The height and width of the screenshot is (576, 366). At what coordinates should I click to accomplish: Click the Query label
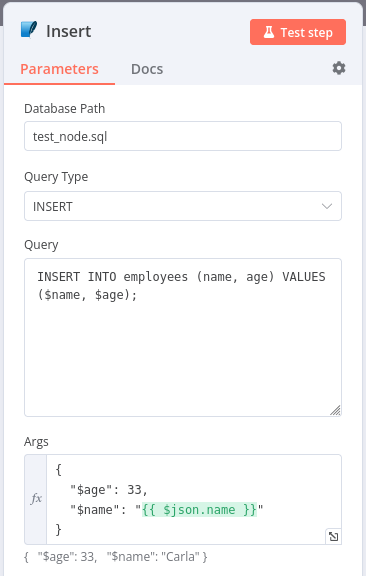[x=41, y=245]
